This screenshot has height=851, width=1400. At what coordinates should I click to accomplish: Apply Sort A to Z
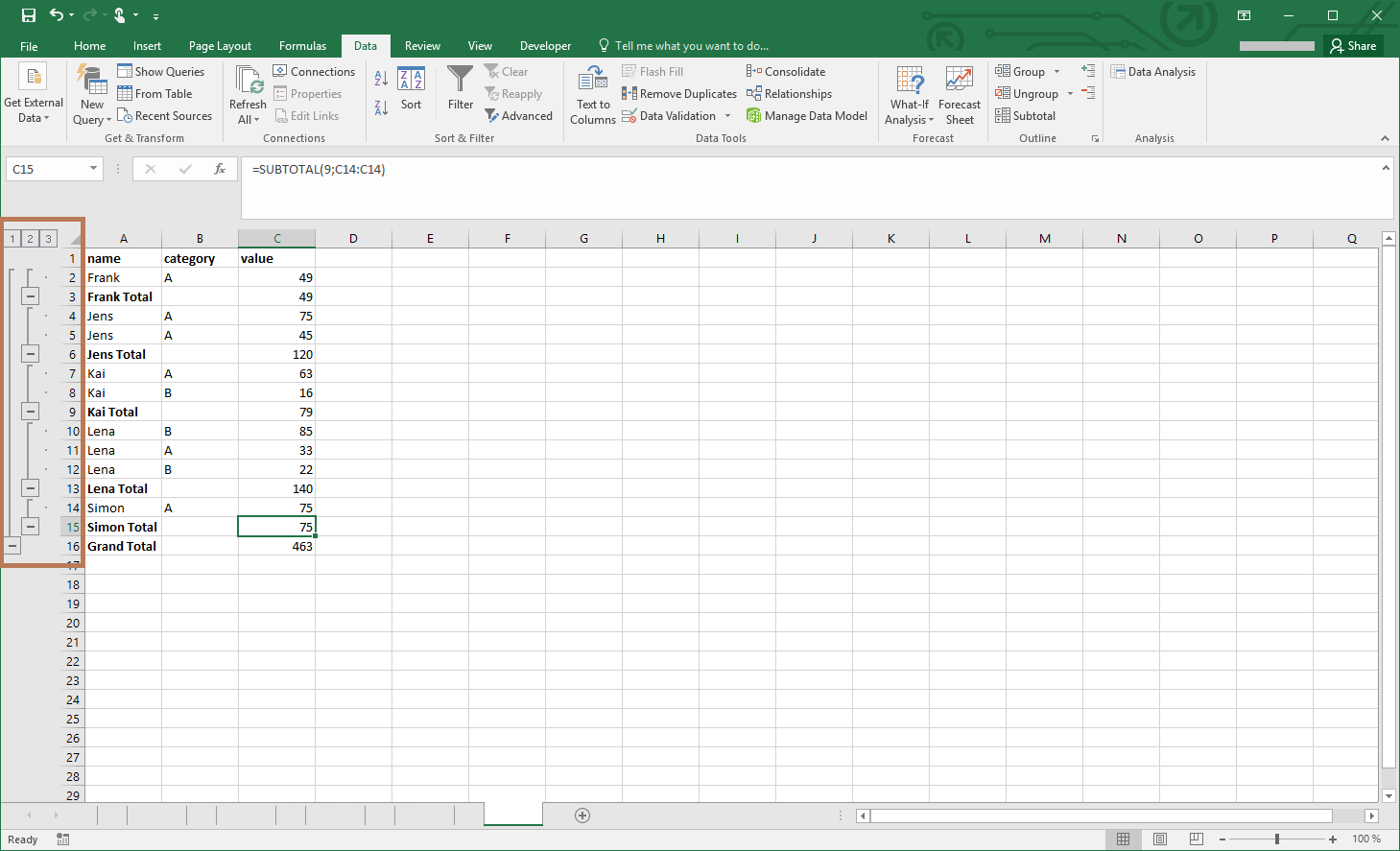coord(382,76)
